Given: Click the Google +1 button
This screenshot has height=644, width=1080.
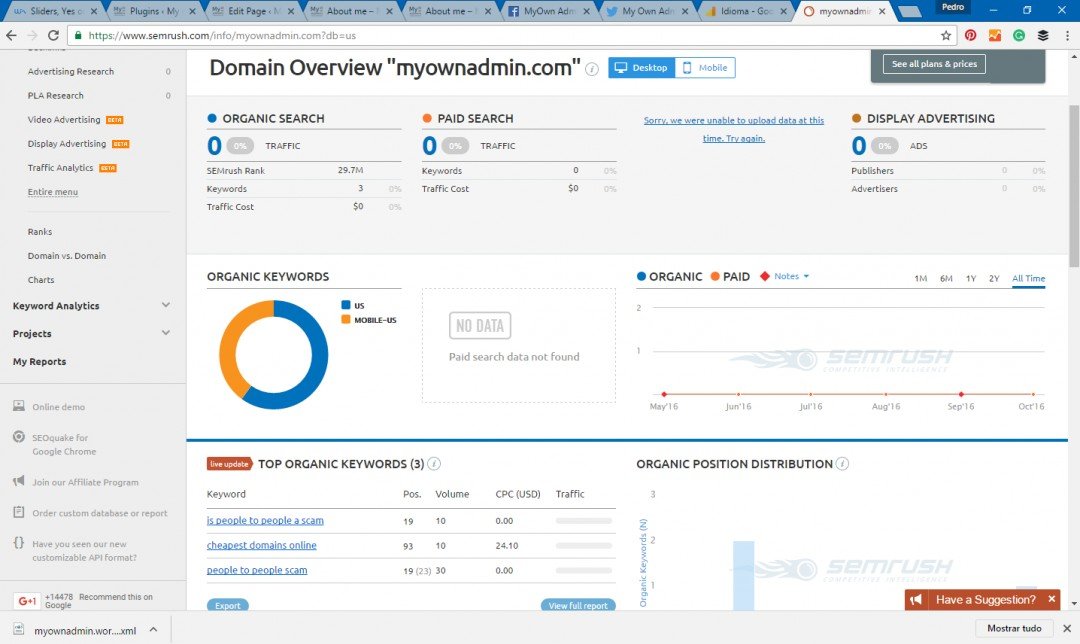Looking at the screenshot, I should click(x=27, y=601).
